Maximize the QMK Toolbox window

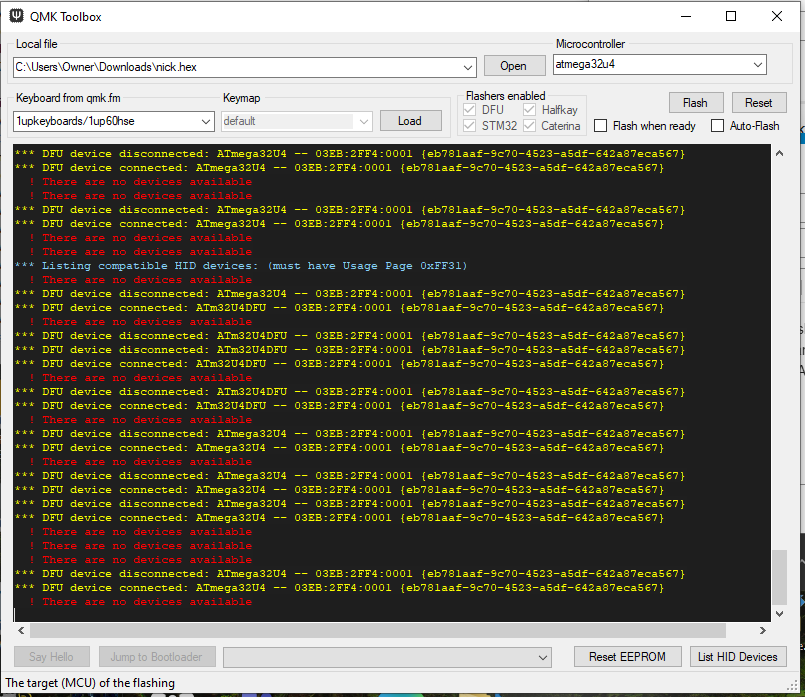[x=731, y=16]
